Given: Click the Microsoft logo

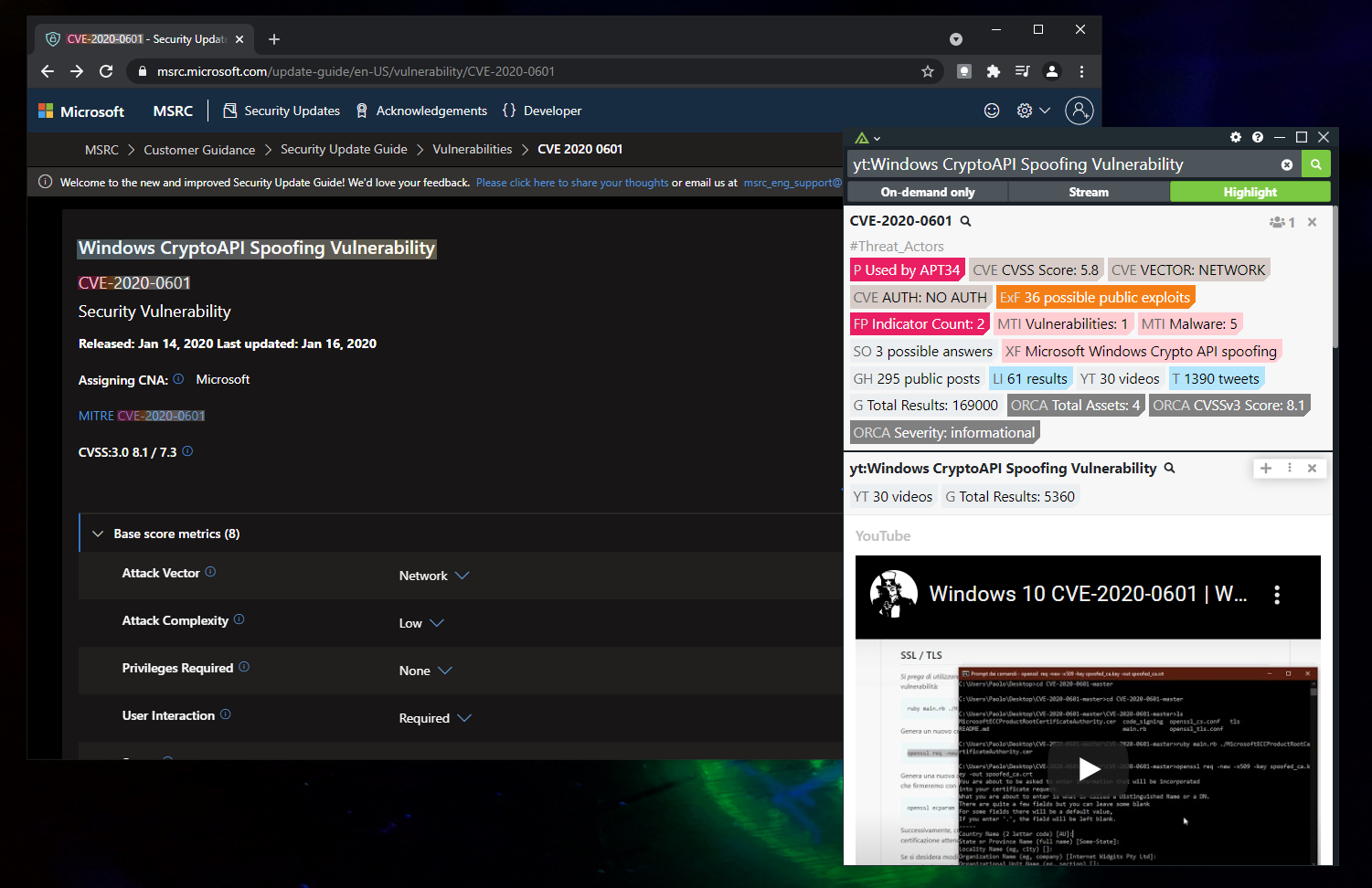Looking at the screenshot, I should (x=80, y=111).
